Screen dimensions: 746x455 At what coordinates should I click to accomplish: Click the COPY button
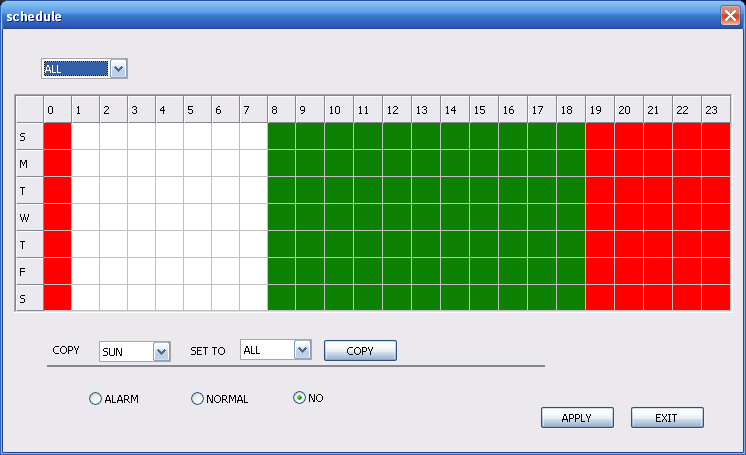tap(360, 351)
